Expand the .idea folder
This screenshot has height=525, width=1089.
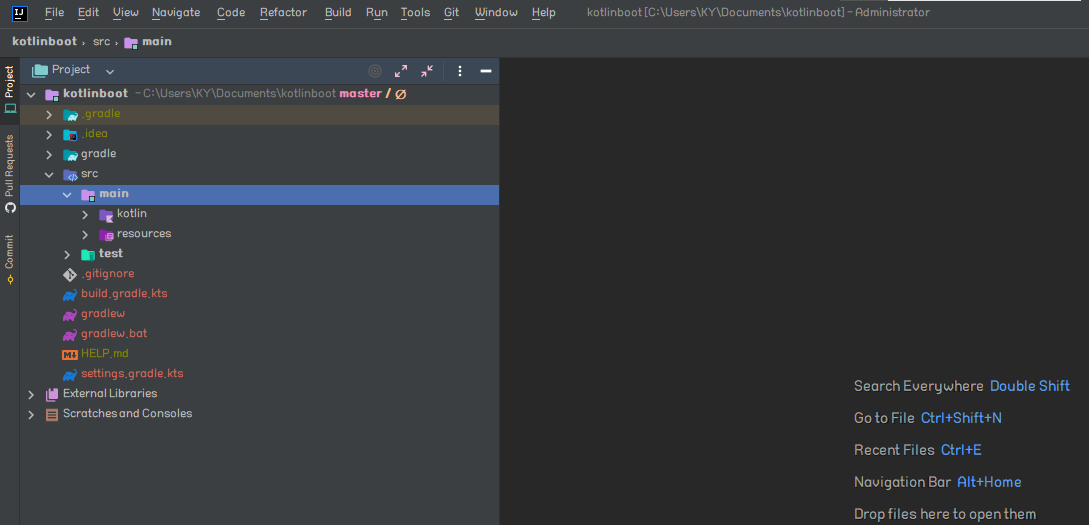[49, 135]
